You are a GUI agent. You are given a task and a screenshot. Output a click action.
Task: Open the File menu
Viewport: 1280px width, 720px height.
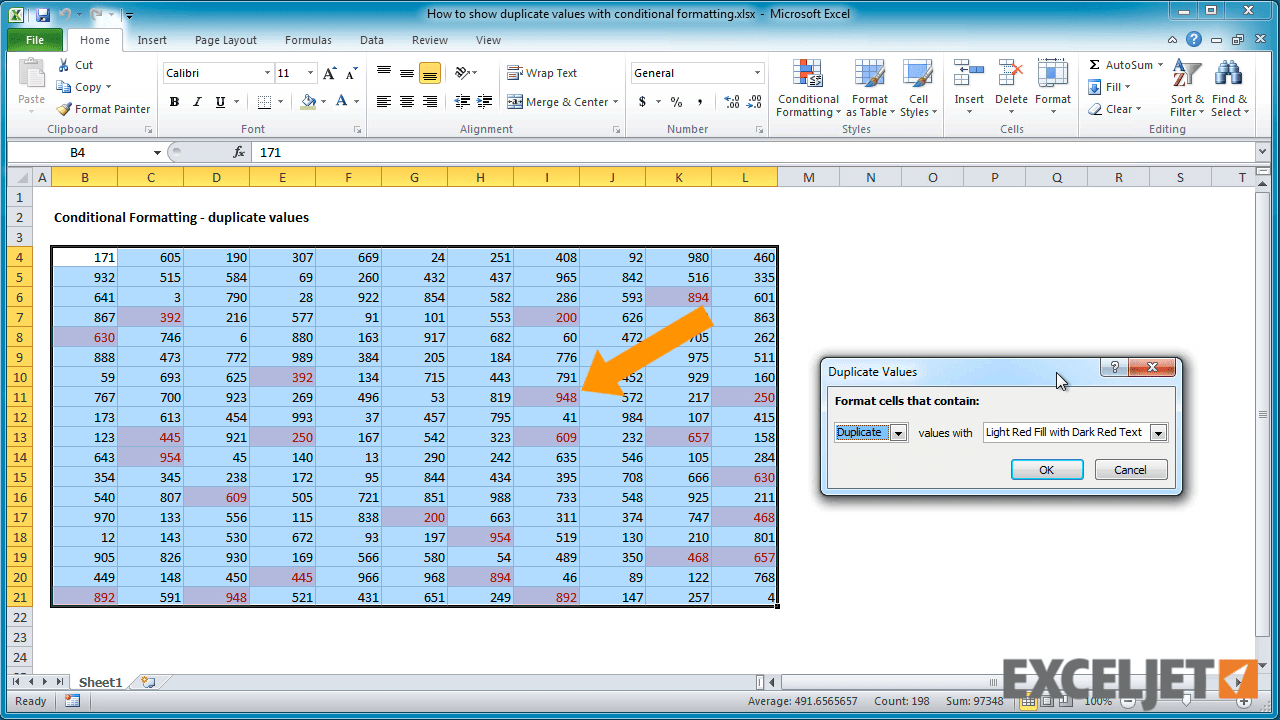tap(34, 39)
